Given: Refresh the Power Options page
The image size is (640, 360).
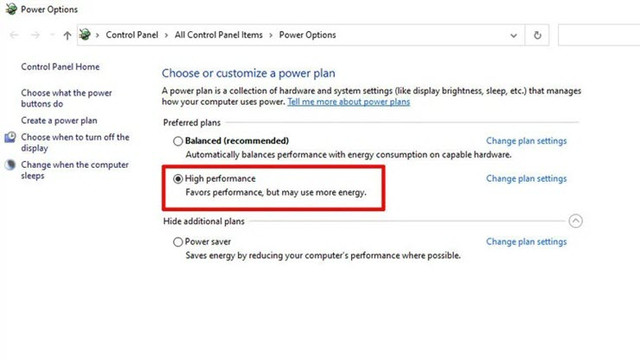Looking at the screenshot, I should click(x=537, y=35).
